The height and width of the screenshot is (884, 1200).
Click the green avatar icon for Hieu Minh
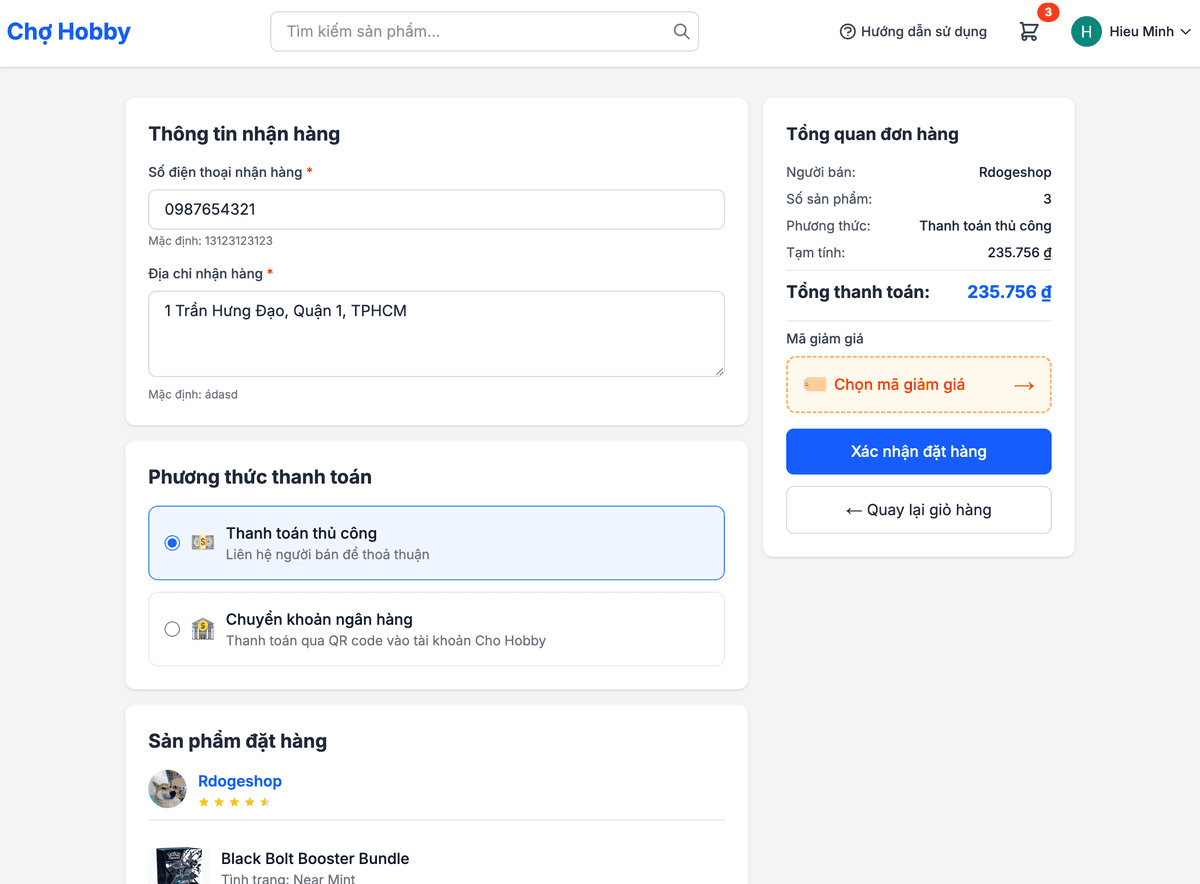[x=1086, y=31]
